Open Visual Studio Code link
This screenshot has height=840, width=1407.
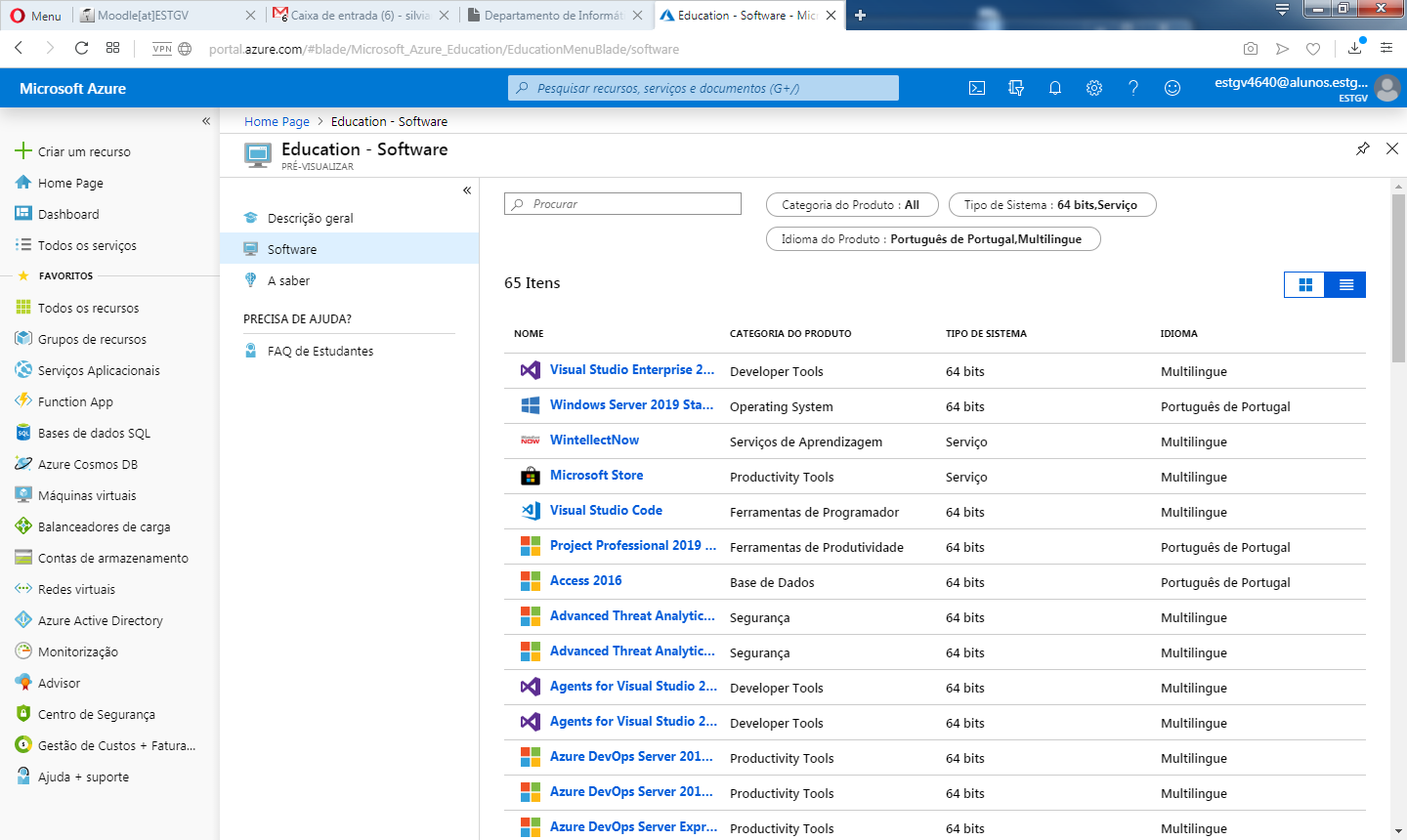coord(606,511)
